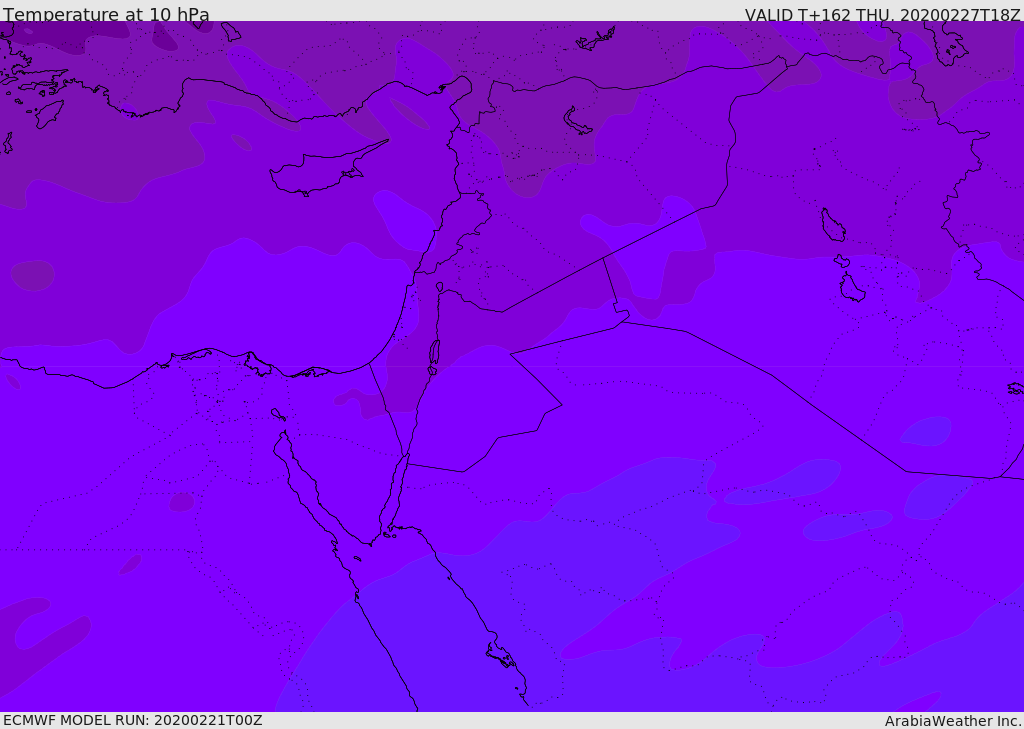This screenshot has width=1024, height=729.
Task: Click the 'VALID T+162 THU. 20200227T18Z' label
Action: tap(883, 14)
